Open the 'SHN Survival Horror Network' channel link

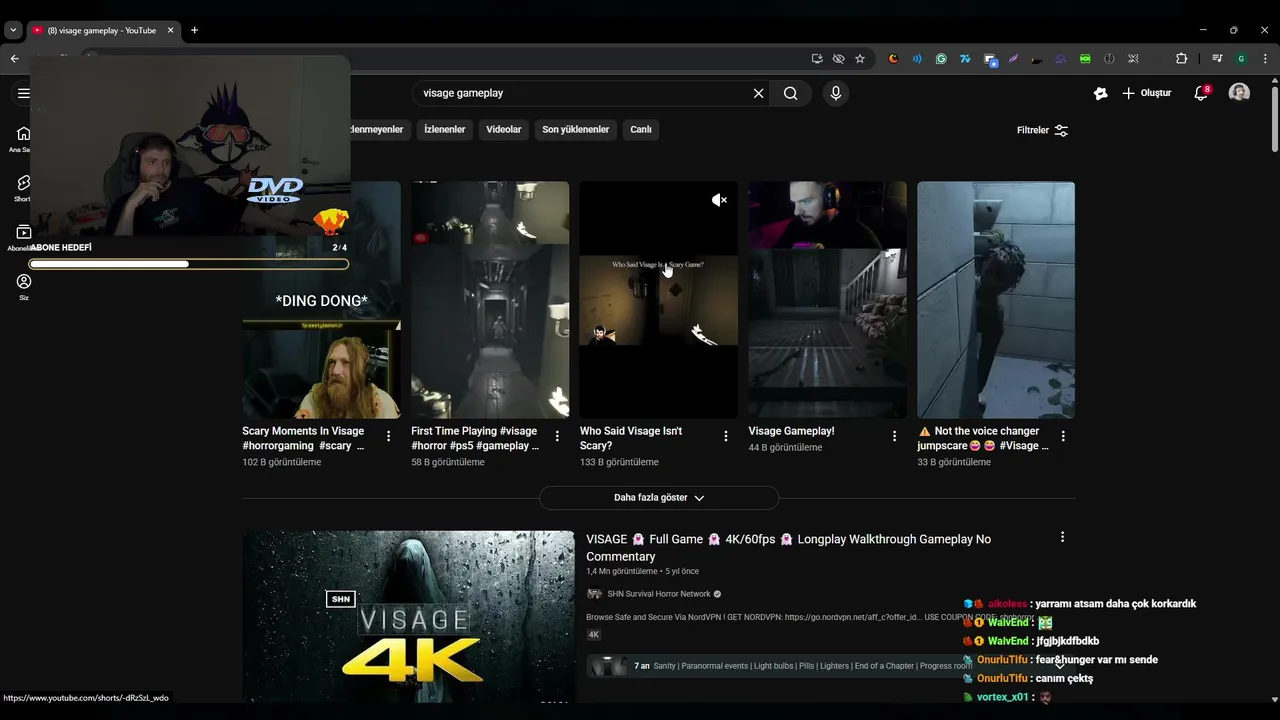[659, 594]
